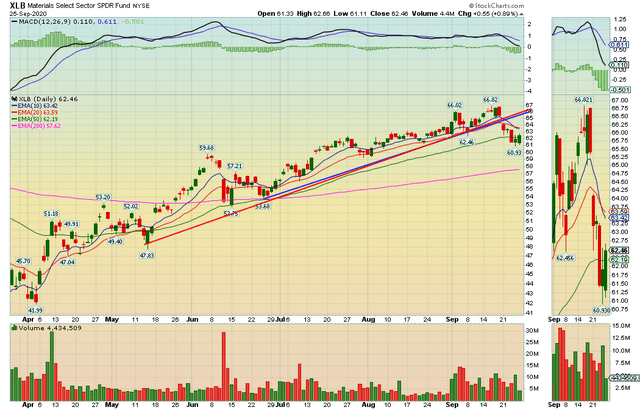Click the High 62.66 value in the header

313,13
